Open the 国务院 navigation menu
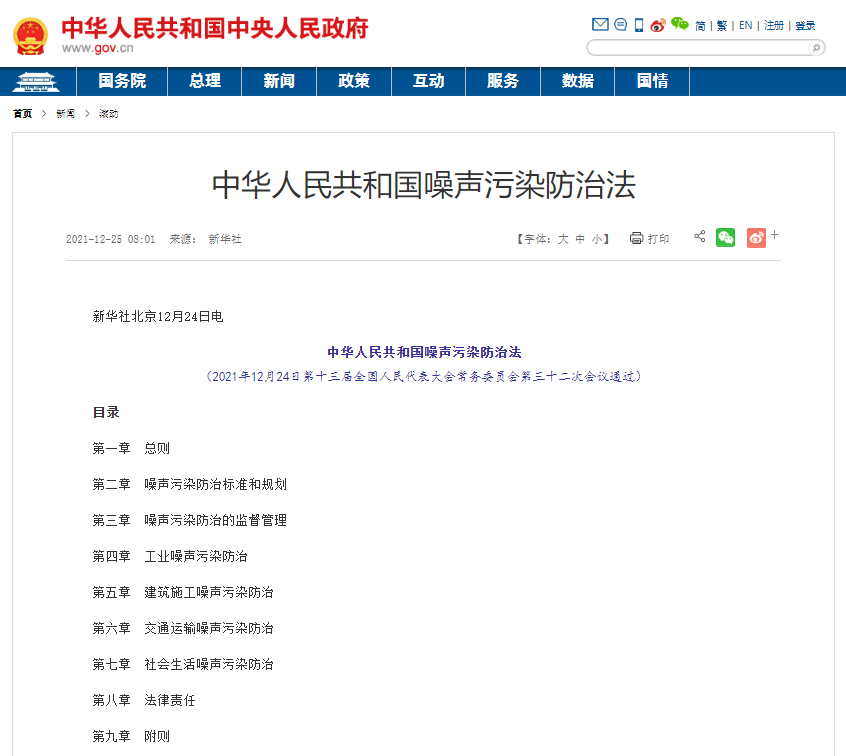This screenshot has width=846, height=756. click(122, 82)
